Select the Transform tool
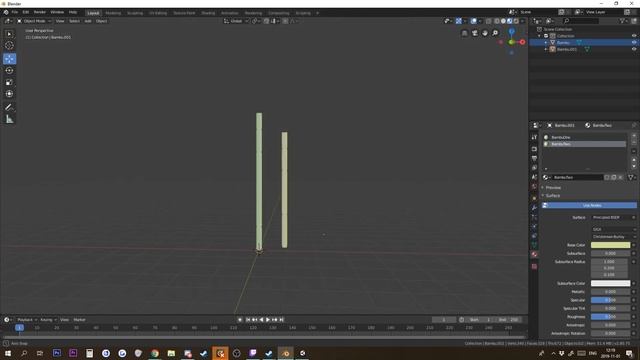The image size is (640, 360). pos(9,94)
